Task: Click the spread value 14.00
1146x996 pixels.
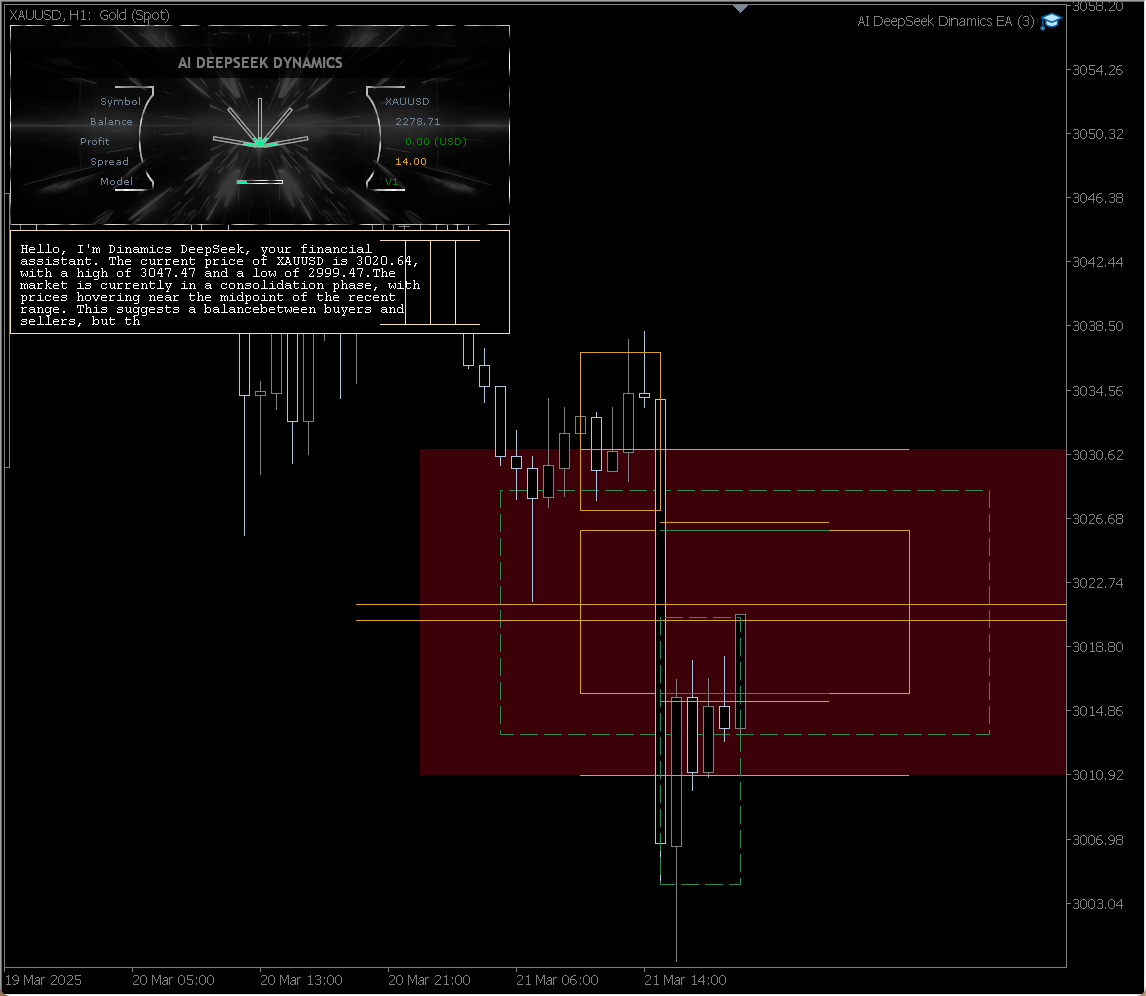Action: 411,161
